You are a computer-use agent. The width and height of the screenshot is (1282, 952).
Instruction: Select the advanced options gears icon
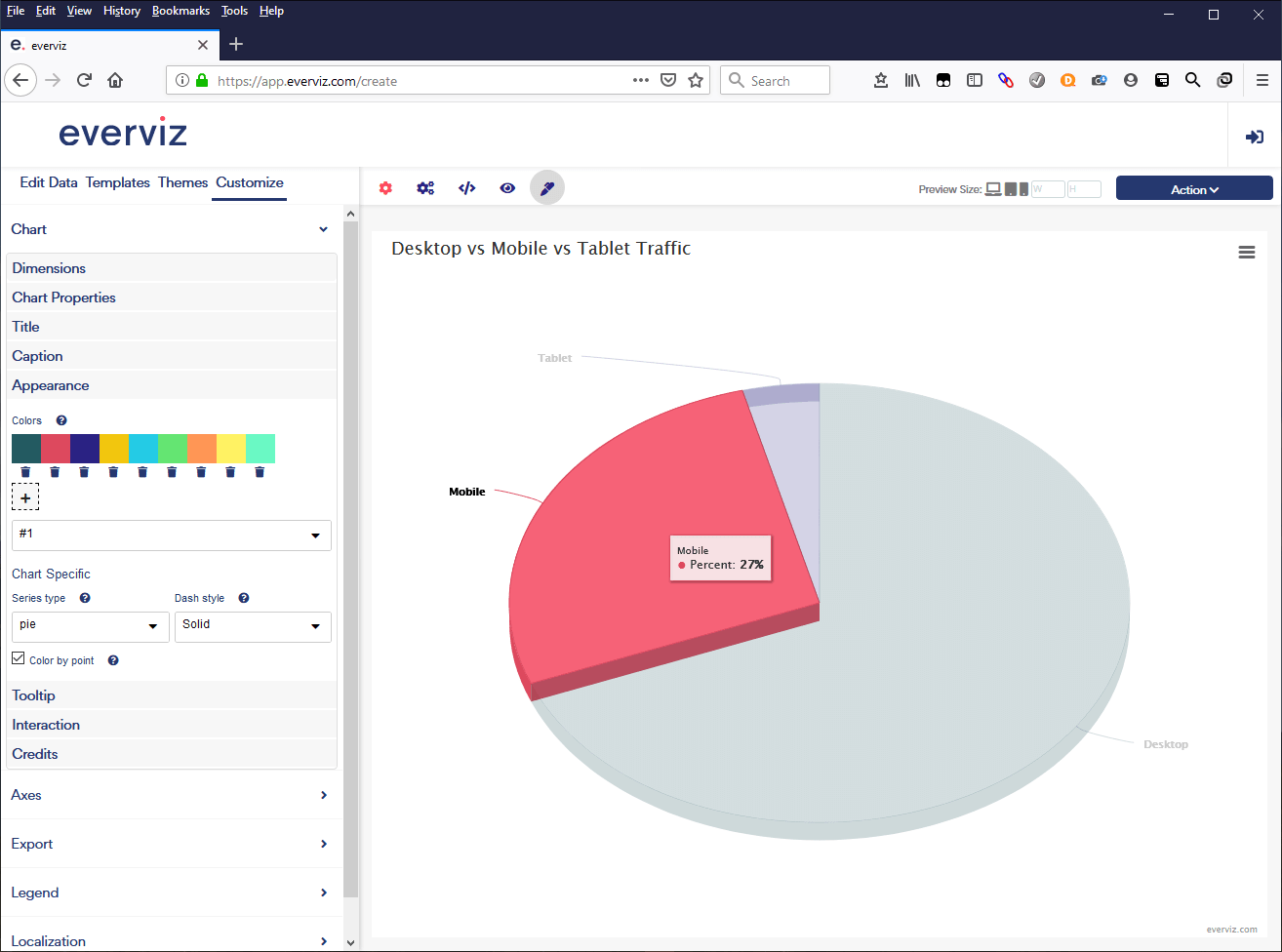(x=425, y=187)
